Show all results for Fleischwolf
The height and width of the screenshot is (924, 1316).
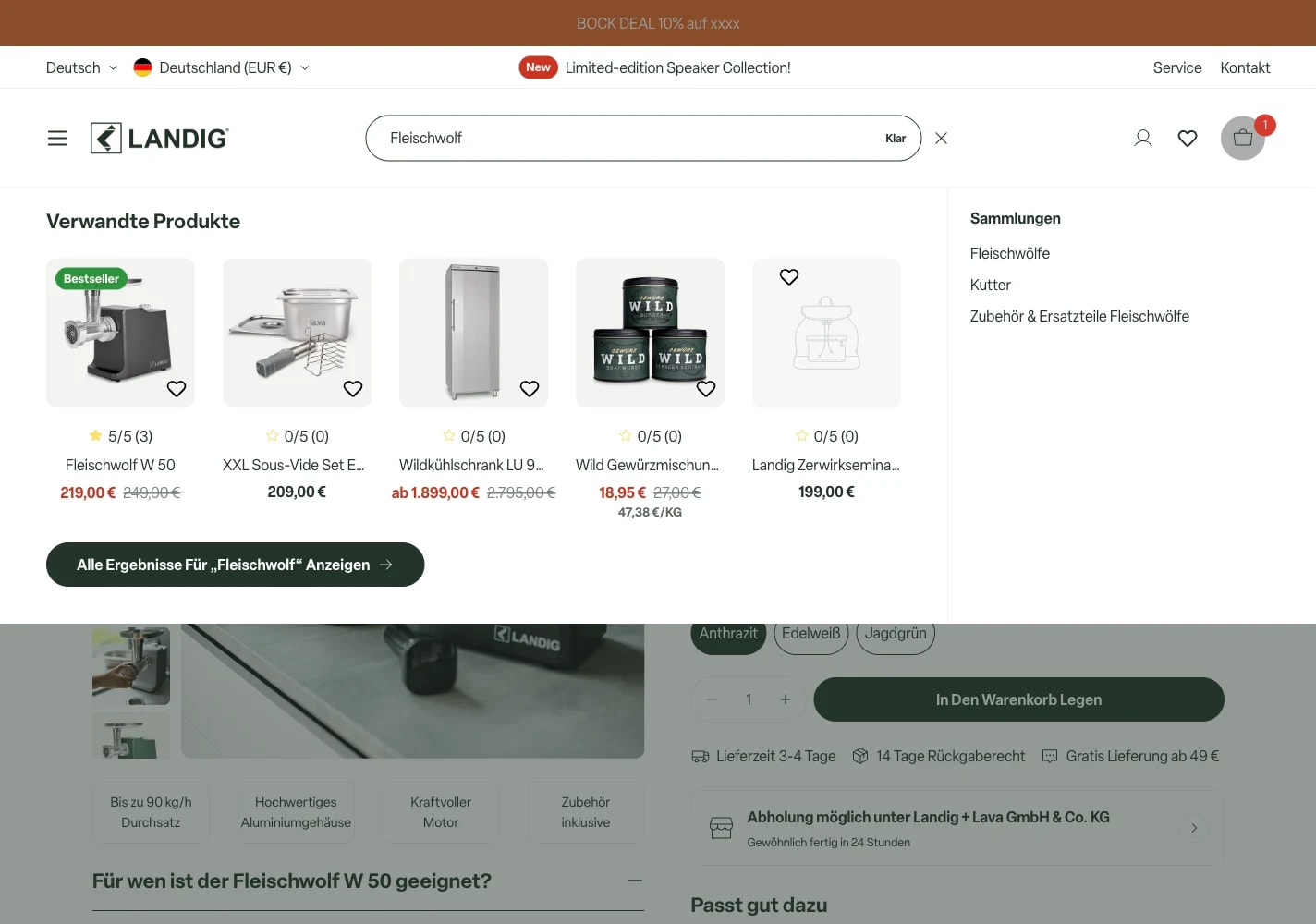click(x=235, y=565)
